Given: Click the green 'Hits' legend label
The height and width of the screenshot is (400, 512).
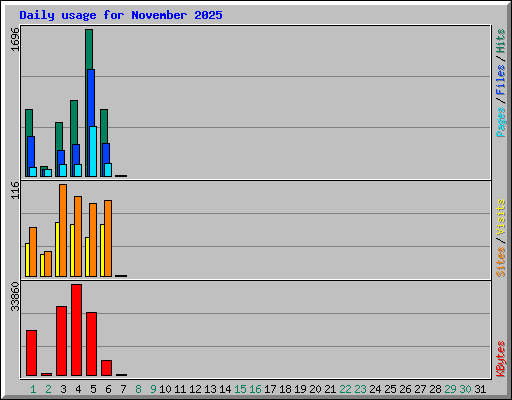Looking at the screenshot, I should pyautogui.click(x=501, y=41).
